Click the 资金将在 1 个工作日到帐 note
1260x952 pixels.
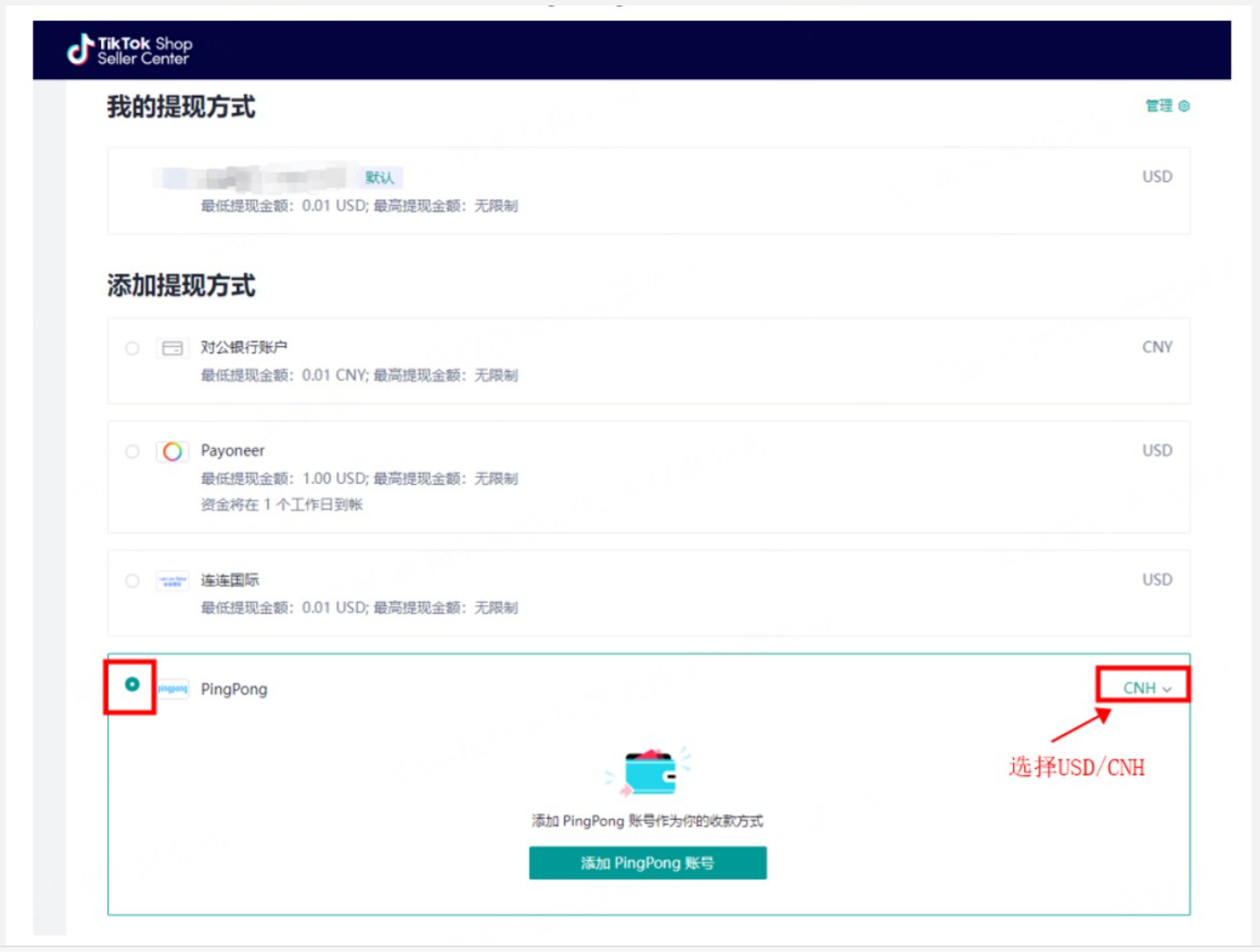[282, 504]
